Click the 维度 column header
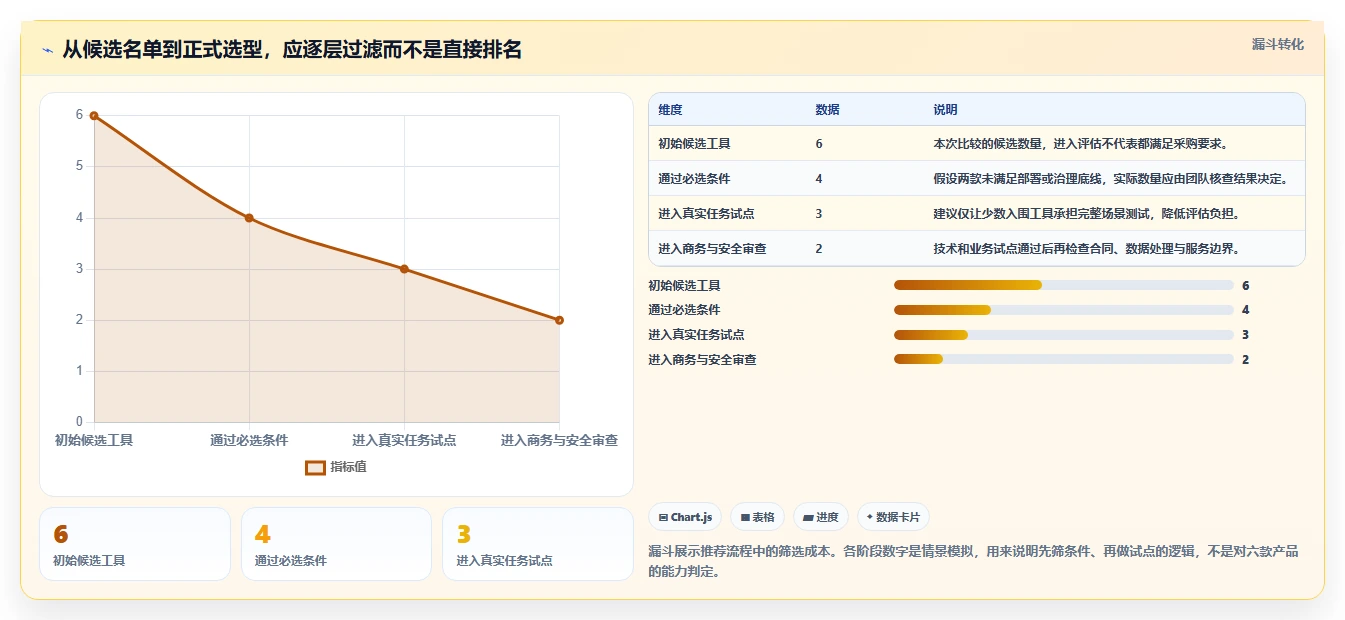 (x=670, y=110)
